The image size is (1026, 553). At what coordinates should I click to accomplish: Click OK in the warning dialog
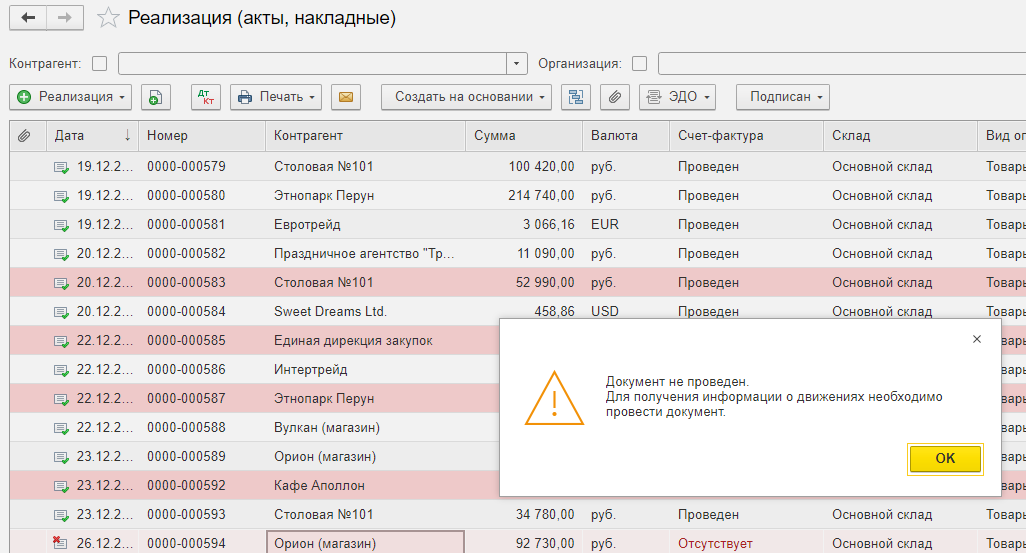tap(945, 459)
